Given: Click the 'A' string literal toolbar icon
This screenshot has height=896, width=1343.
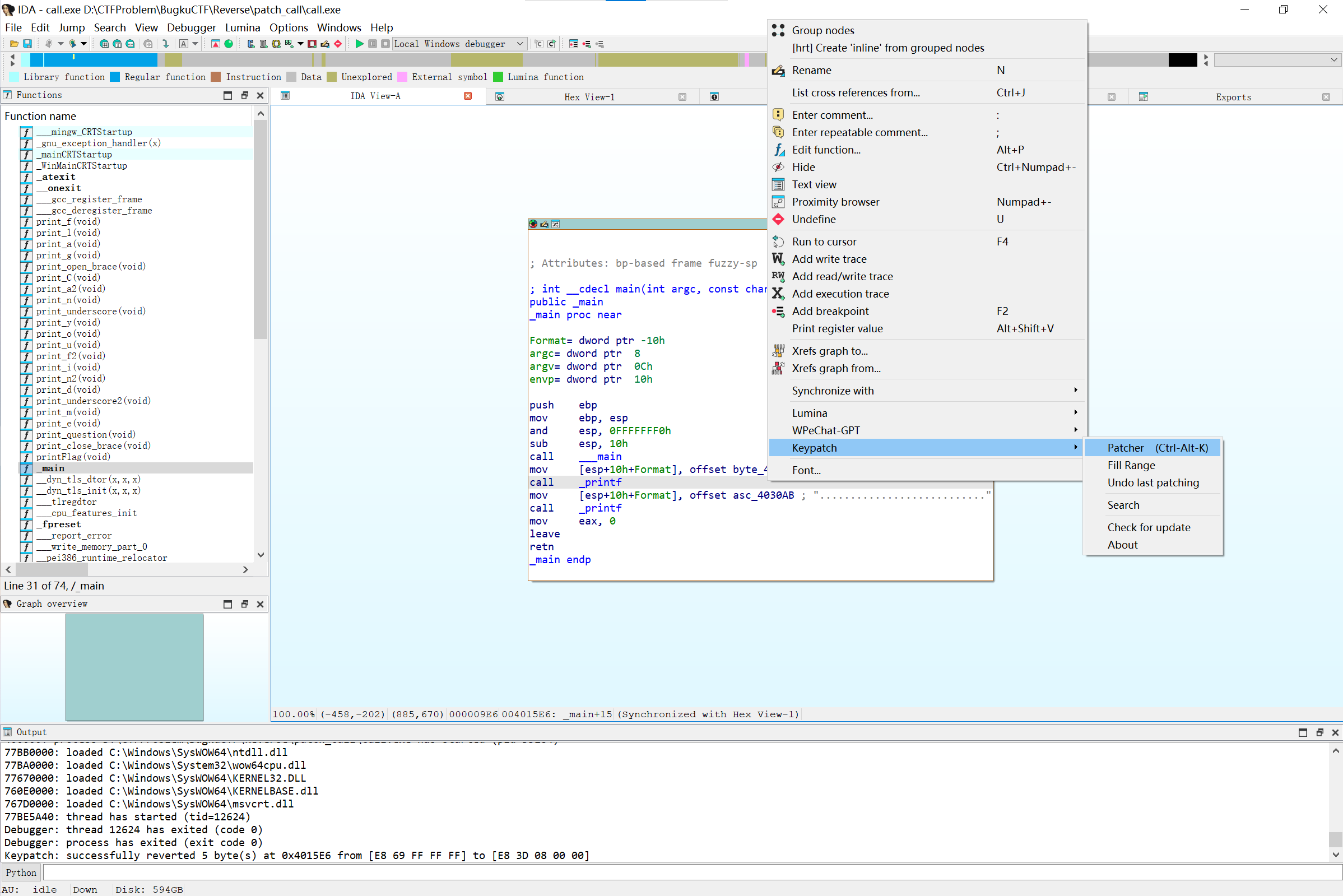Looking at the screenshot, I should [183, 44].
